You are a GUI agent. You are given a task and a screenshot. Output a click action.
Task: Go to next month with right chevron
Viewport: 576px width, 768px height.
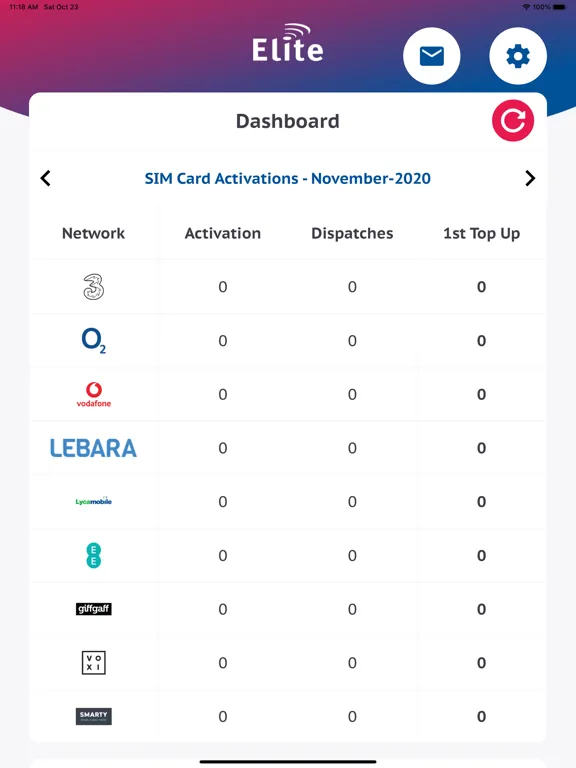click(x=530, y=178)
